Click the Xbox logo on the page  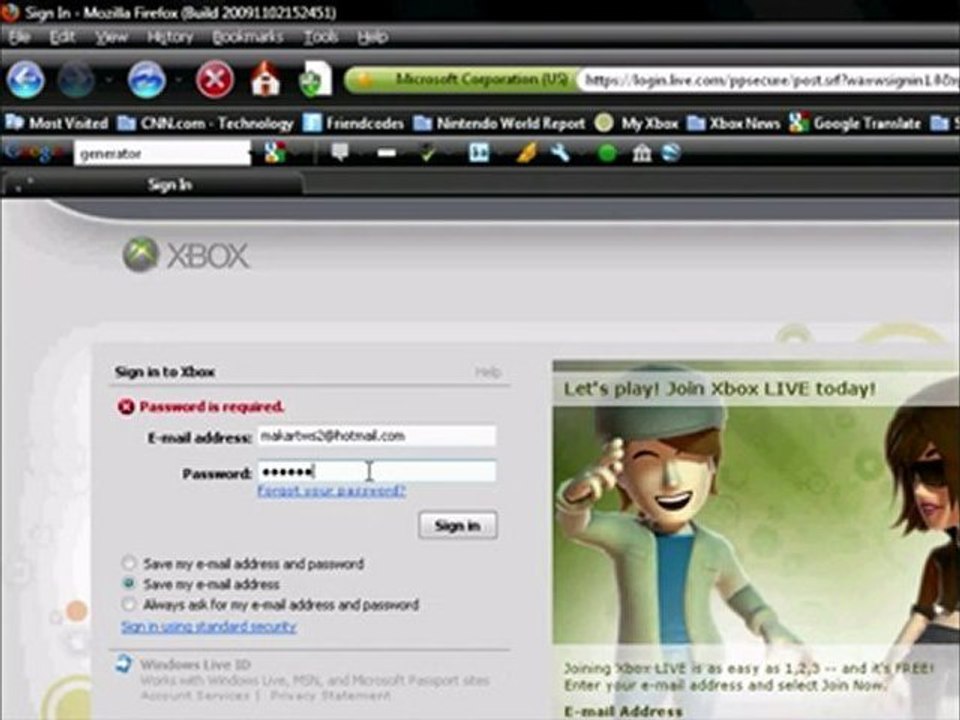186,255
